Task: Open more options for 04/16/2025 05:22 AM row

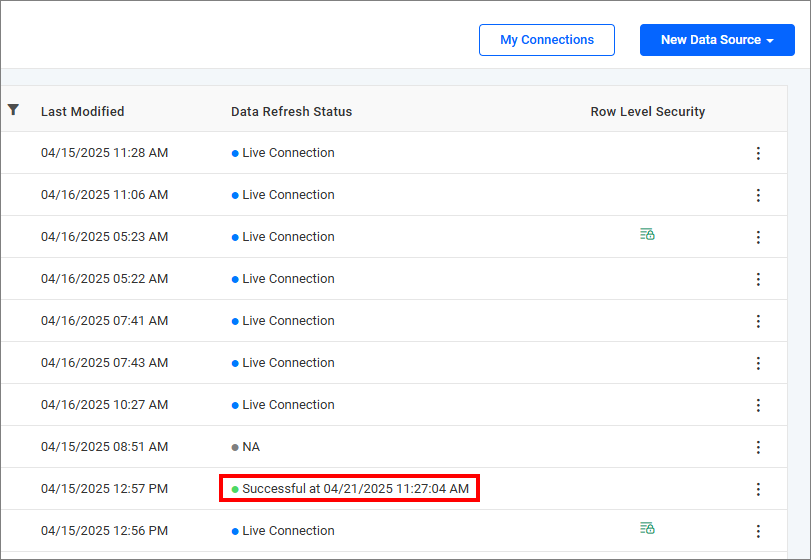Action: tap(758, 279)
